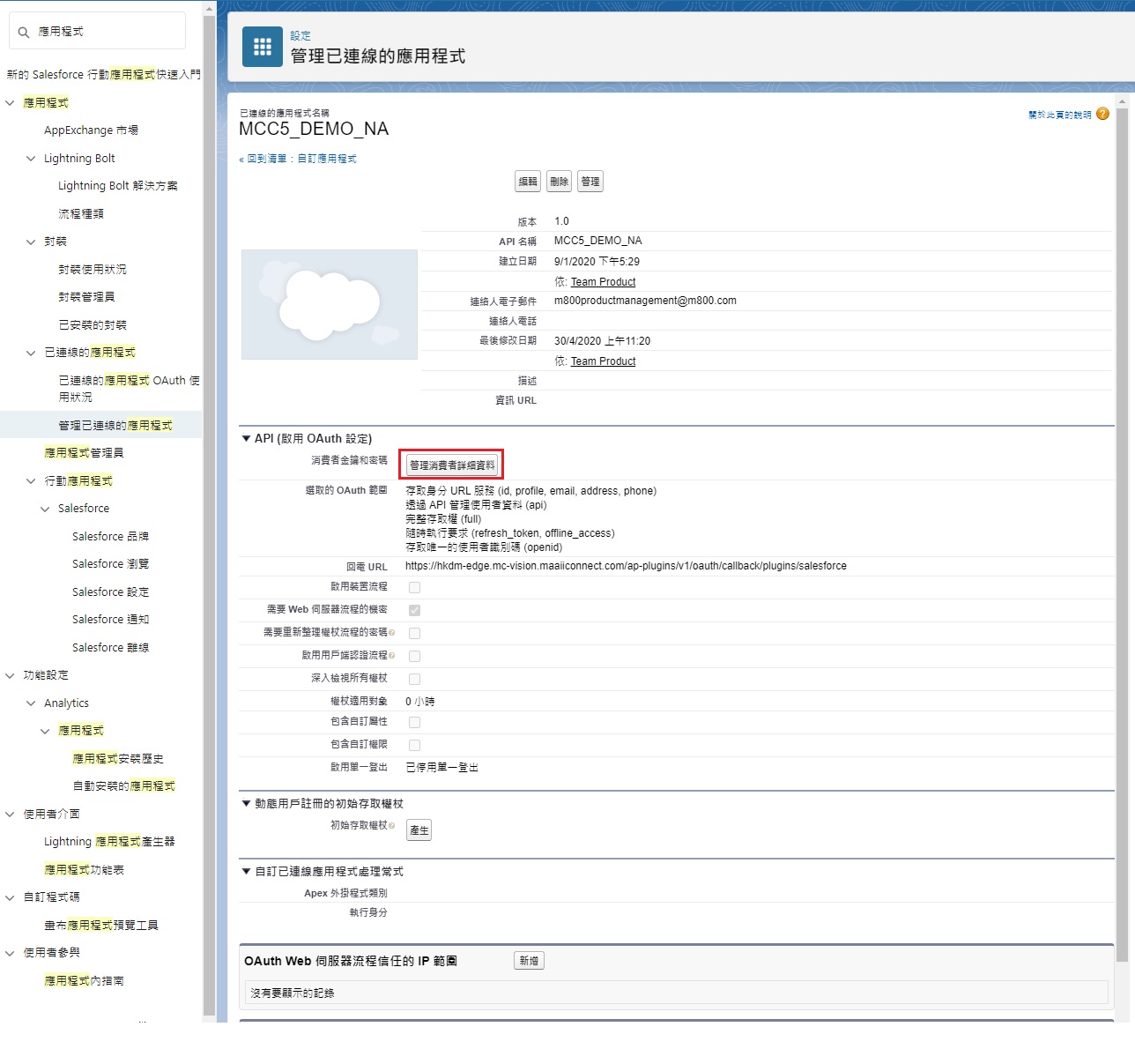The height and width of the screenshot is (1064, 1135).
Task: Select Salesforce 瀏覽 in the sidebar
Action: [x=110, y=564]
